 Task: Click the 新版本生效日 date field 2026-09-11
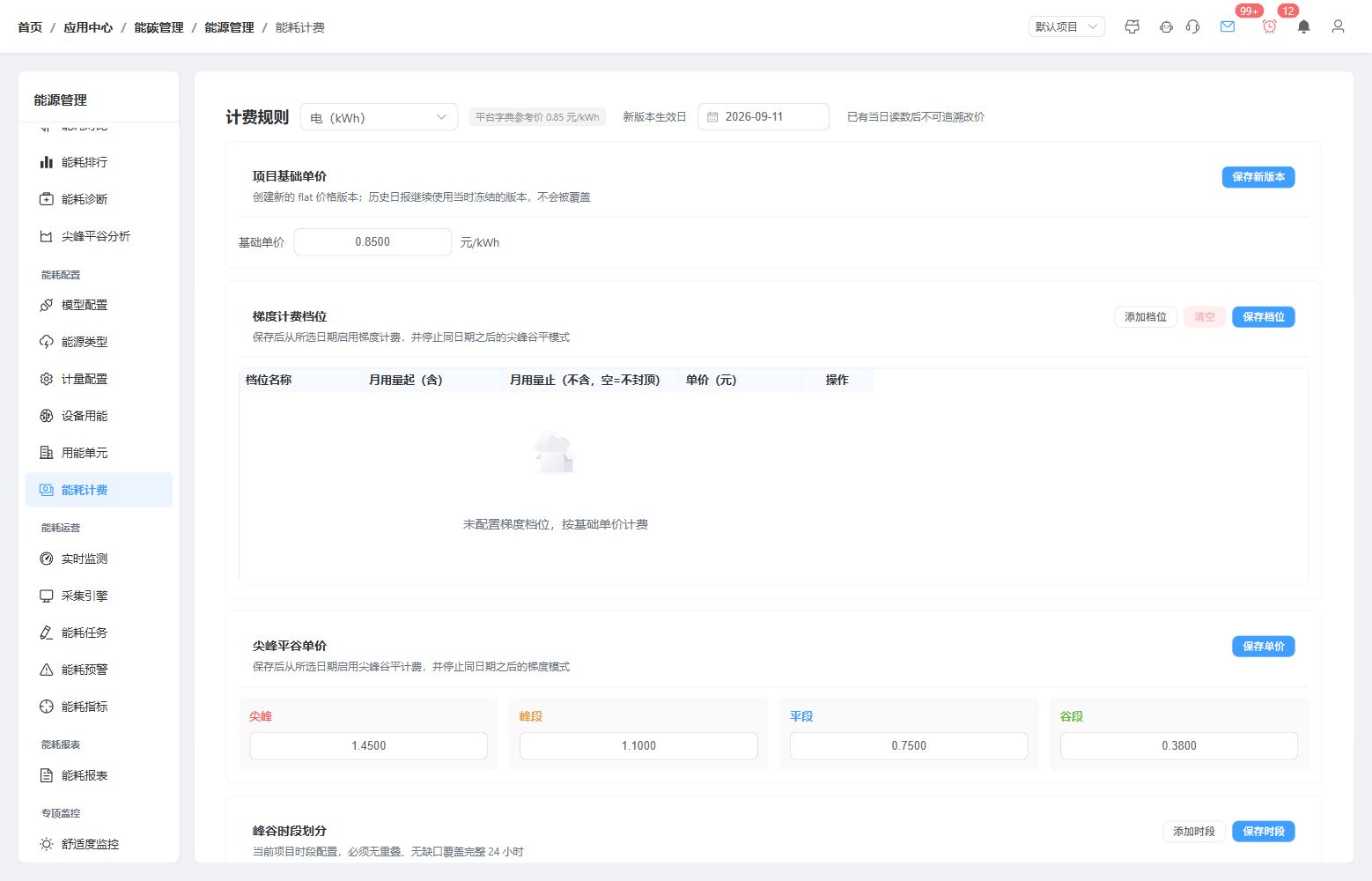(763, 116)
